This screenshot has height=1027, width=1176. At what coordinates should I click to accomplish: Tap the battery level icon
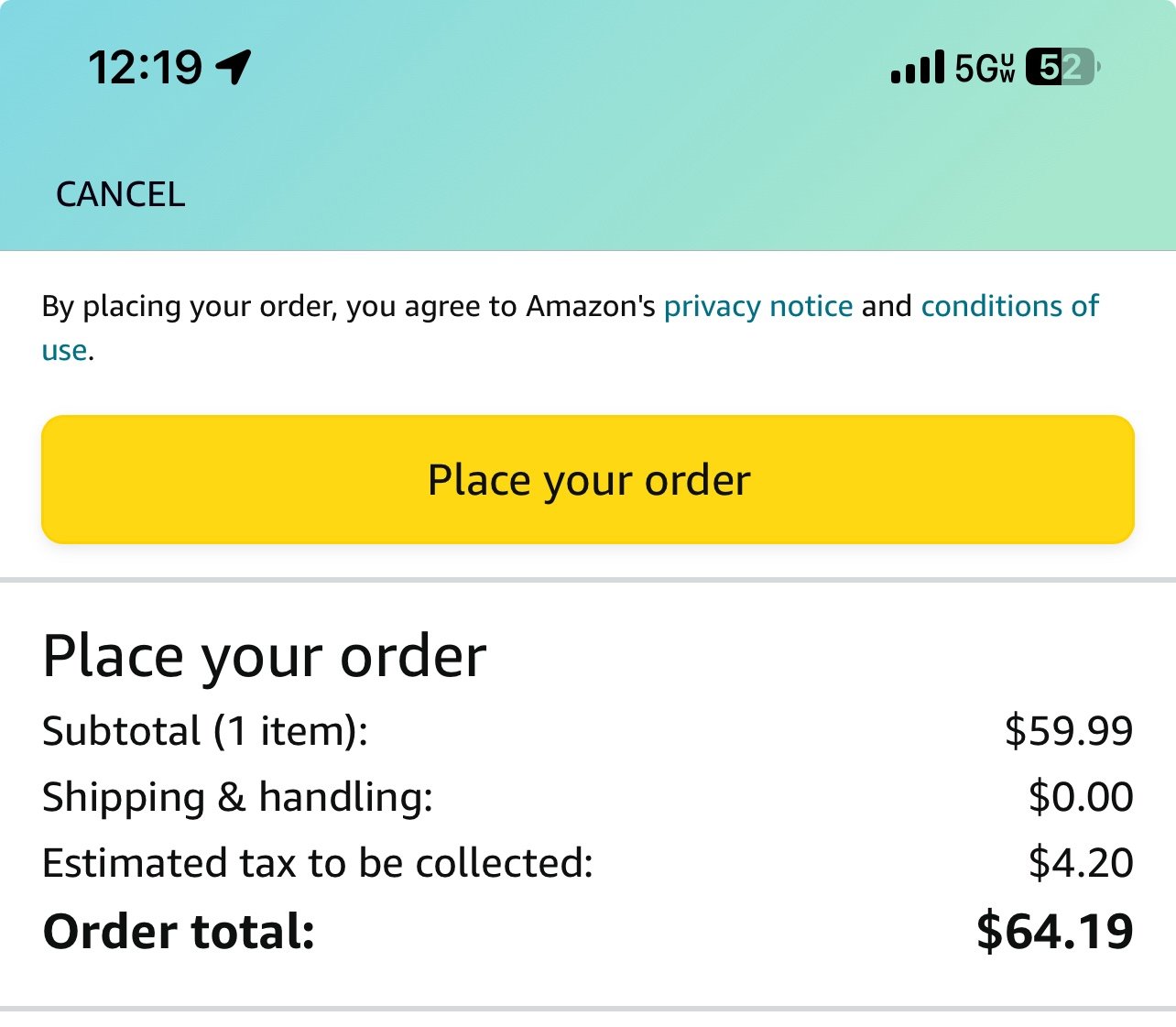point(1062,67)
